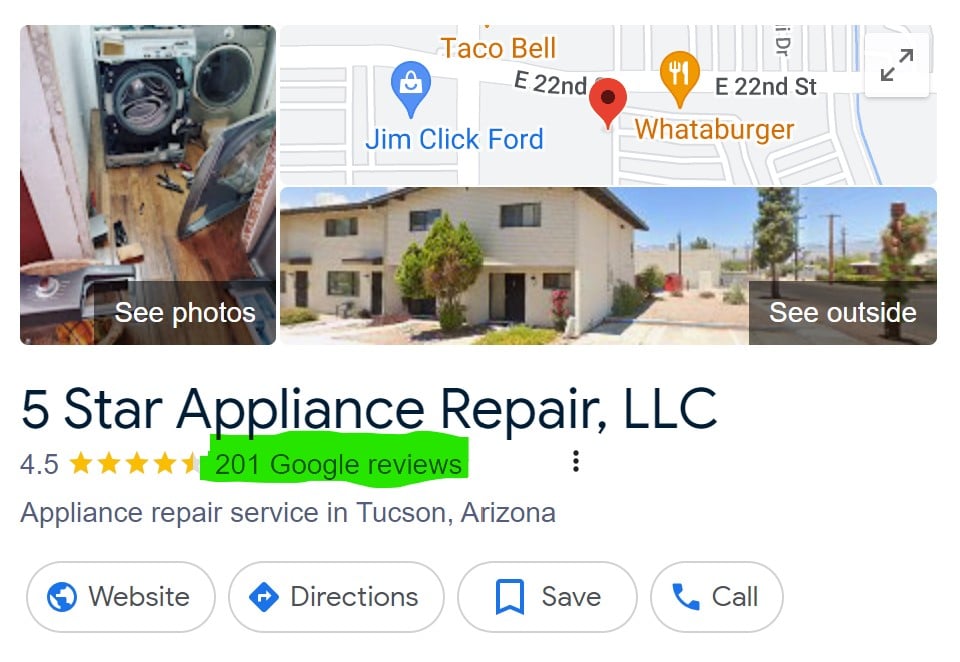Click the Jim Click Ford label

[454, 140]
